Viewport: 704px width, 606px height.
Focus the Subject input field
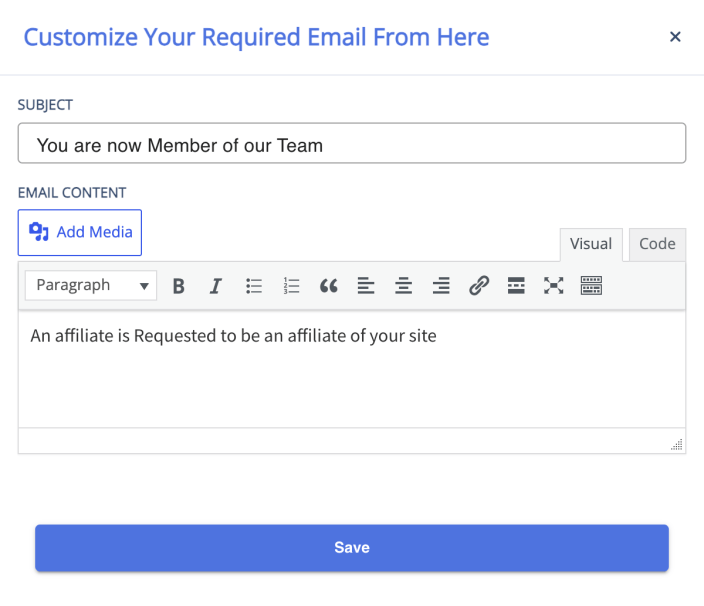coord(352,143)
